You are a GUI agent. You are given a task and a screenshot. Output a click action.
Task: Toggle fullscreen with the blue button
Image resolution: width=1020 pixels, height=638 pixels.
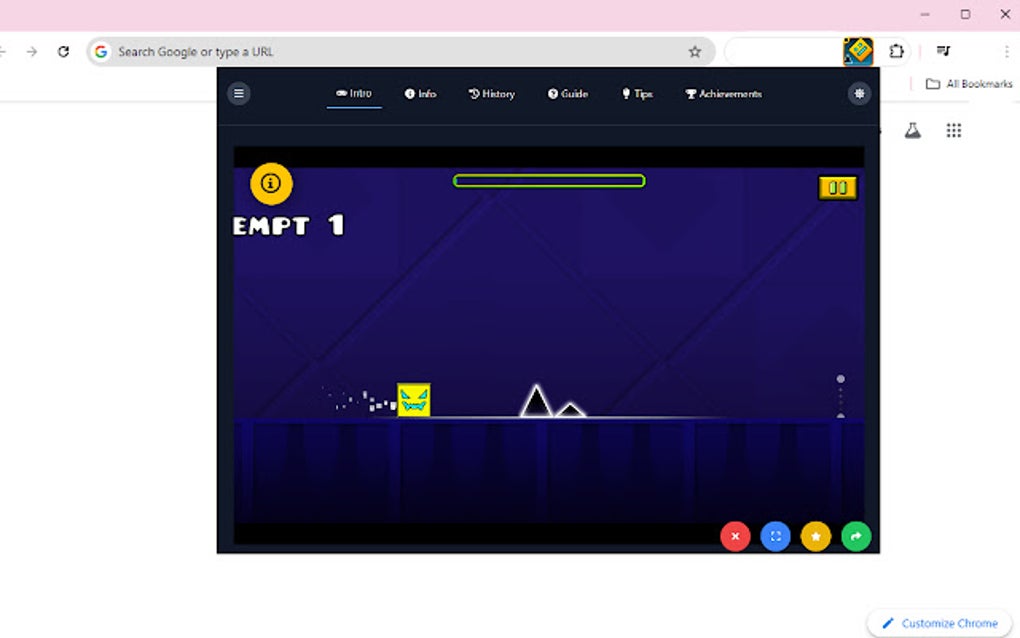click(775, 536)
